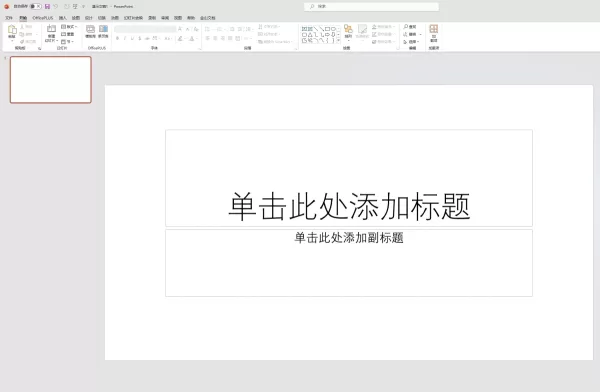Select the Text Box shape in gallery

305,29
